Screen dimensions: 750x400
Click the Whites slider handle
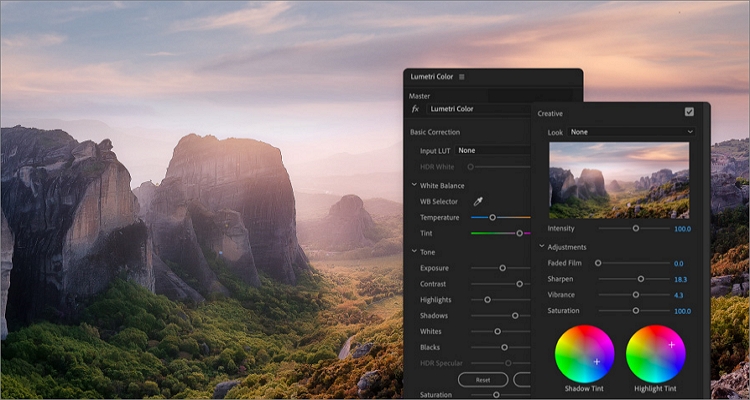pyautogui.click(x=497, y=331)
